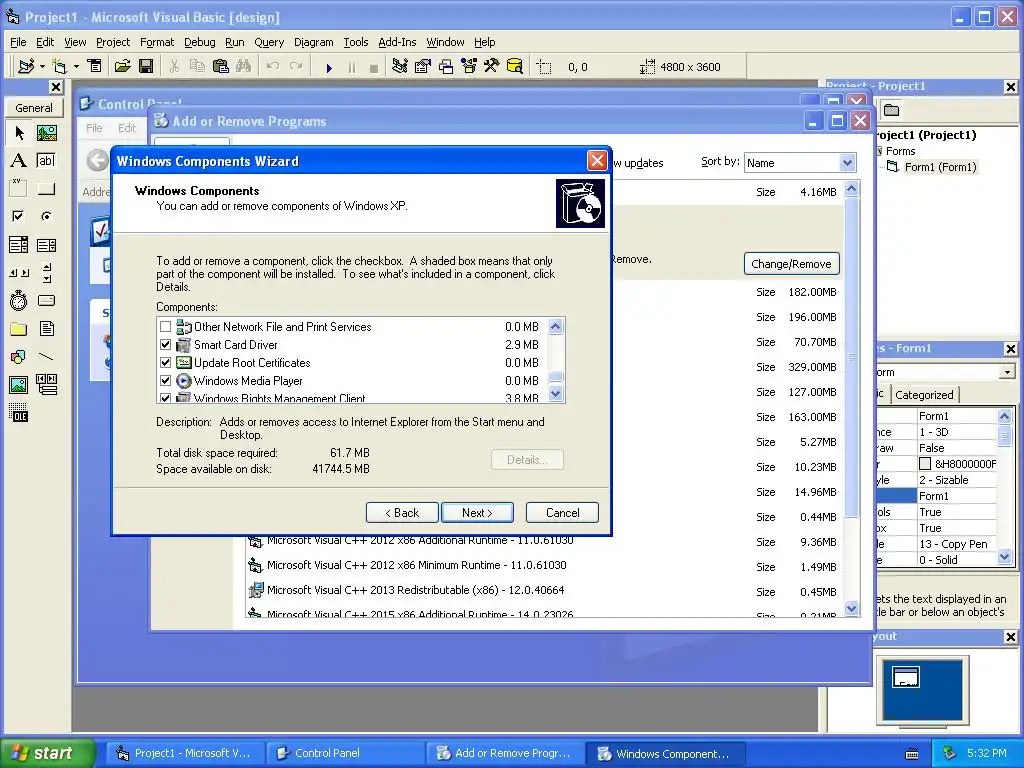Click the Windows Start button
The width and height of the screenshot is (1024, 768).
46,753
